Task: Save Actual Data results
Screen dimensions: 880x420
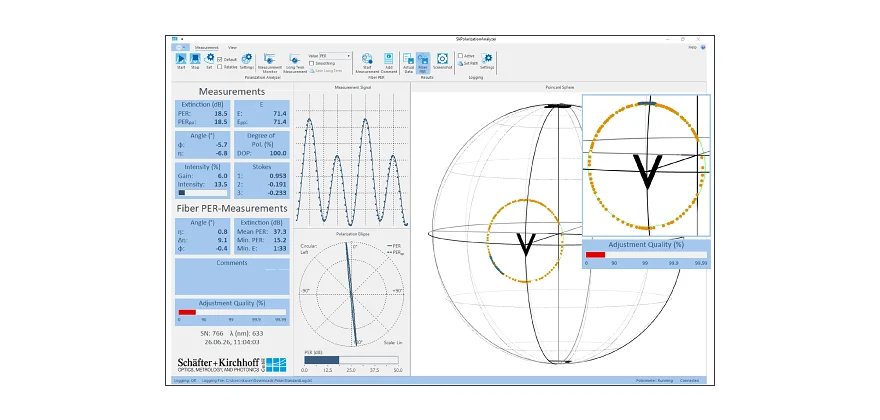Action: 409,63
